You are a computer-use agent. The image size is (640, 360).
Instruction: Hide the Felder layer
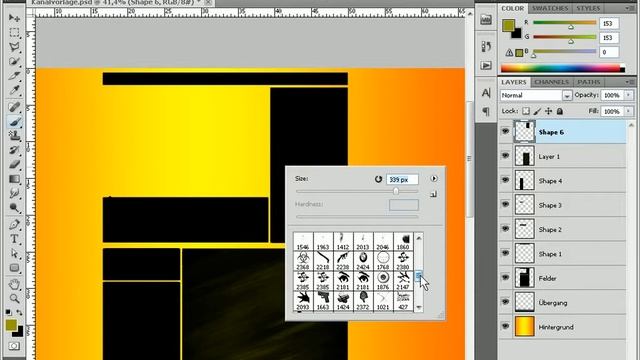pos(505,278)
